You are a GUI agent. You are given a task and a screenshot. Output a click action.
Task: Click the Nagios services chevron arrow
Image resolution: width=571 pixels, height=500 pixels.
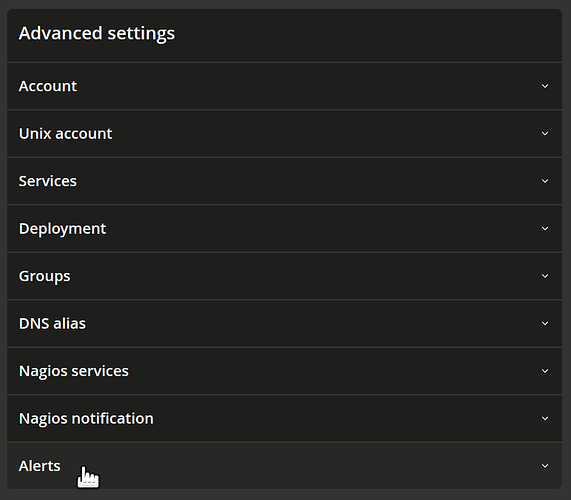click(x=545, y=371)
